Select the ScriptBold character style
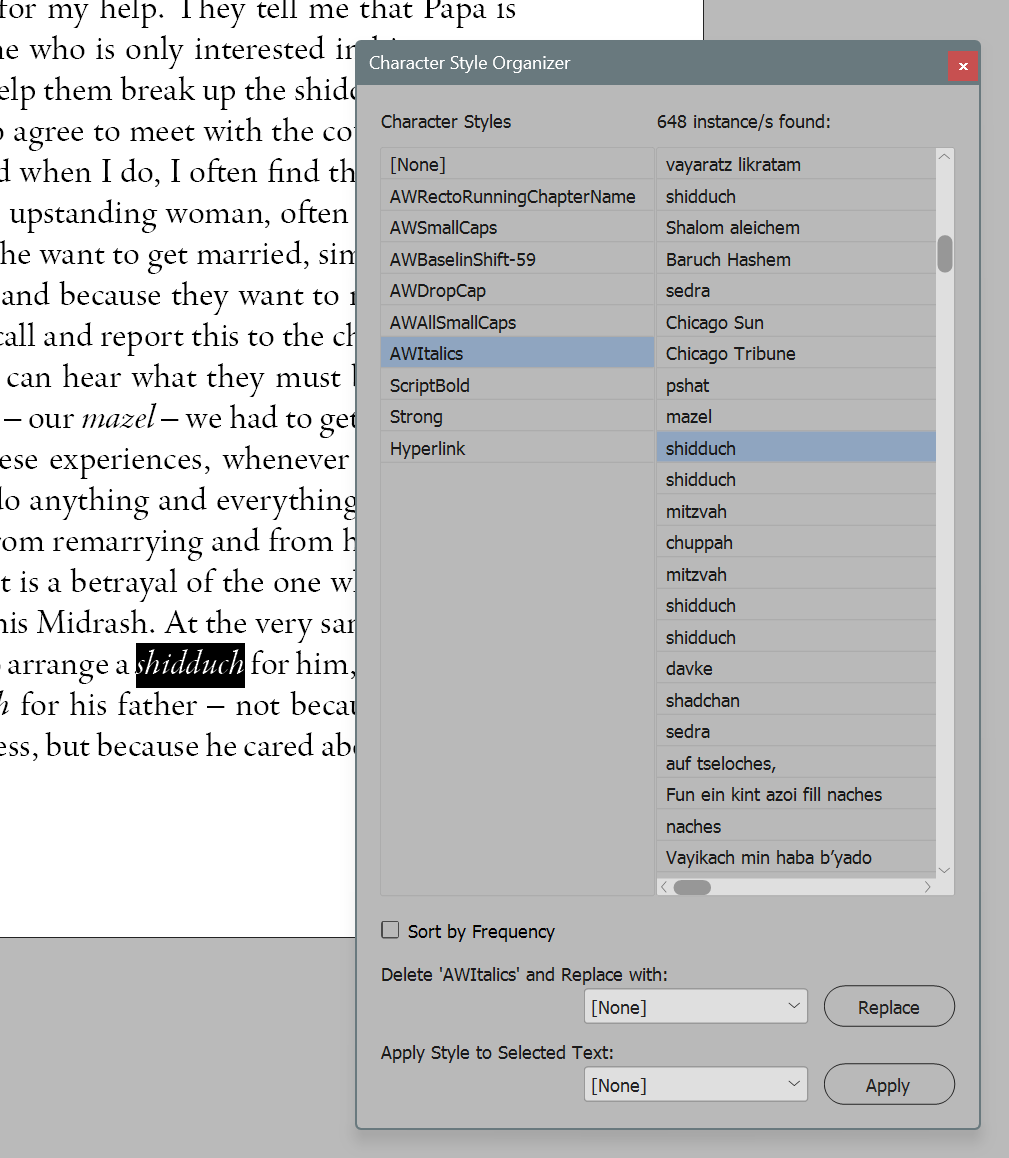 [x=517, y=385]
